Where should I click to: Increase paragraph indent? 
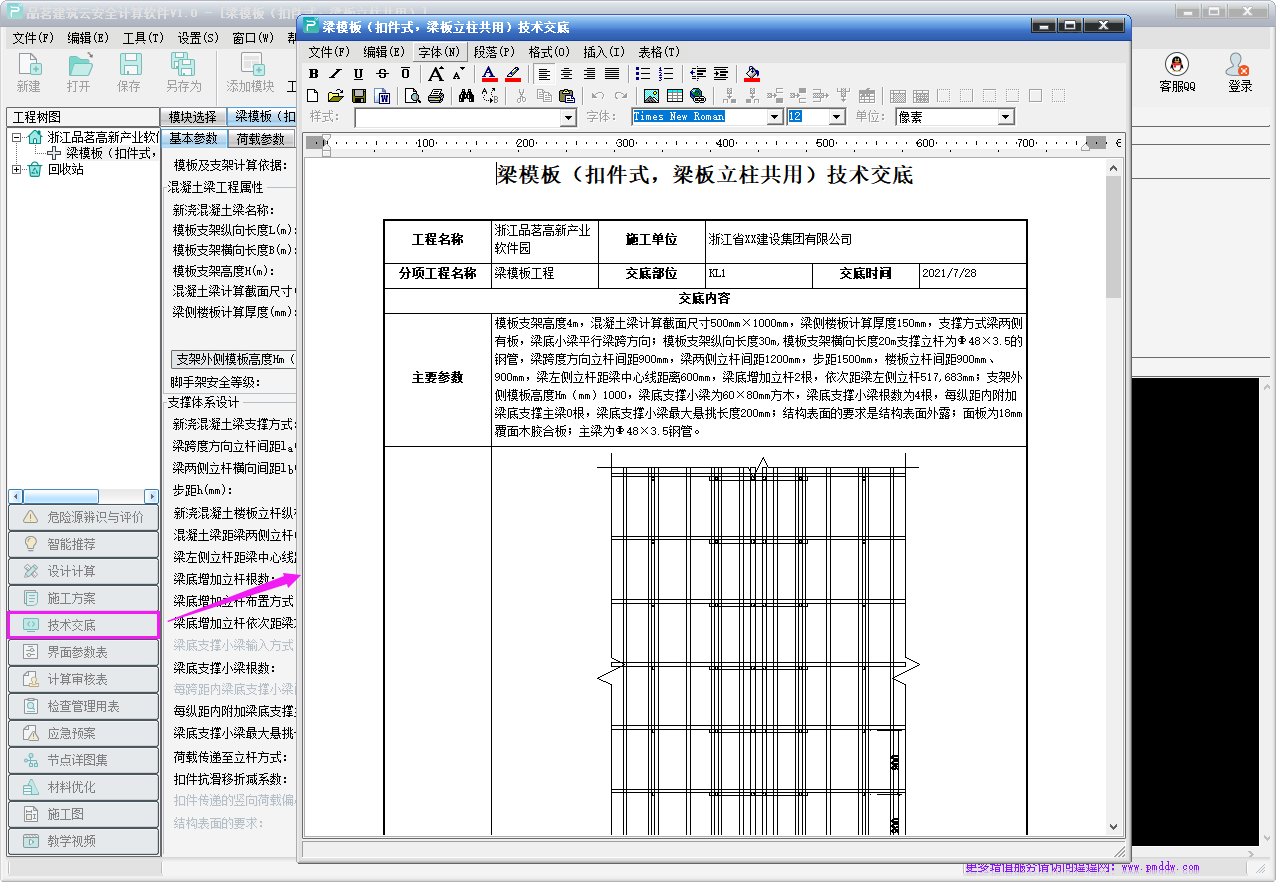(x=721, y=74)
